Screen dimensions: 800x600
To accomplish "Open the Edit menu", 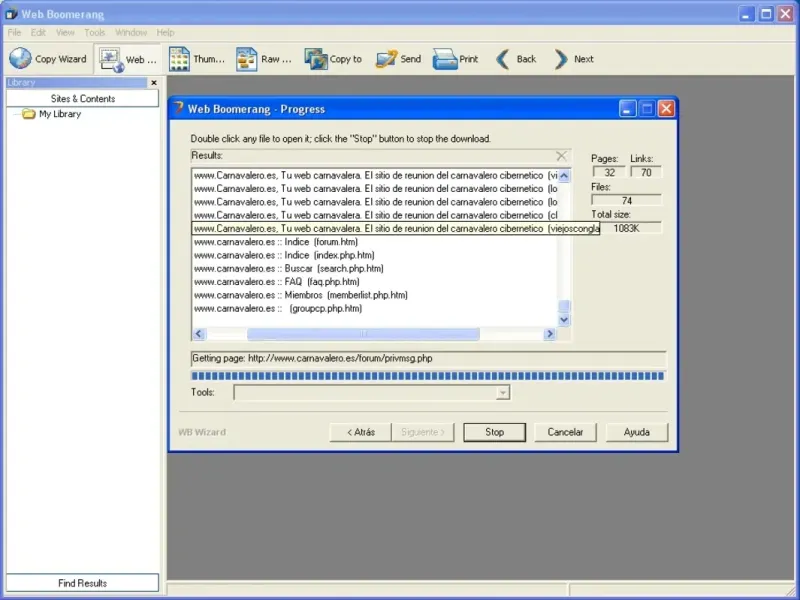I will 38,32.
